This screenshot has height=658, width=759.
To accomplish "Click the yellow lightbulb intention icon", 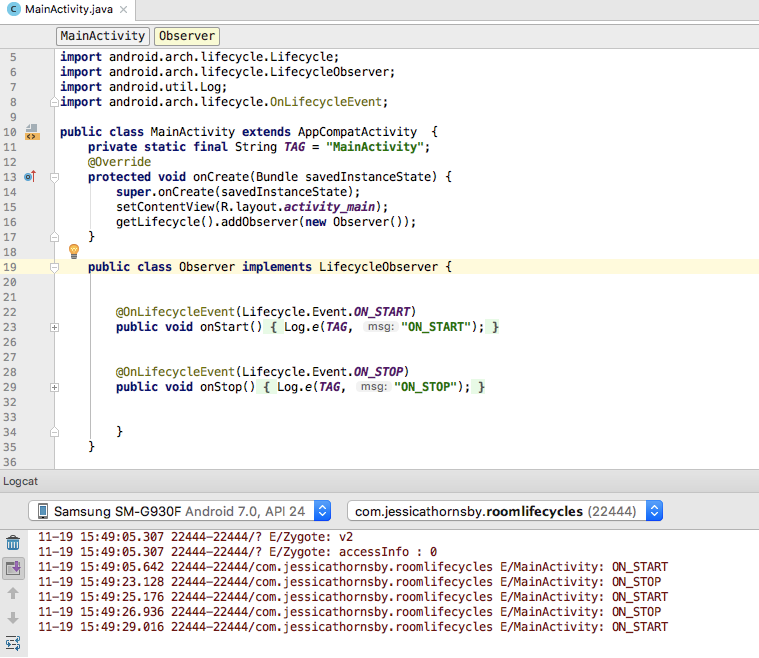I will 73,251.
